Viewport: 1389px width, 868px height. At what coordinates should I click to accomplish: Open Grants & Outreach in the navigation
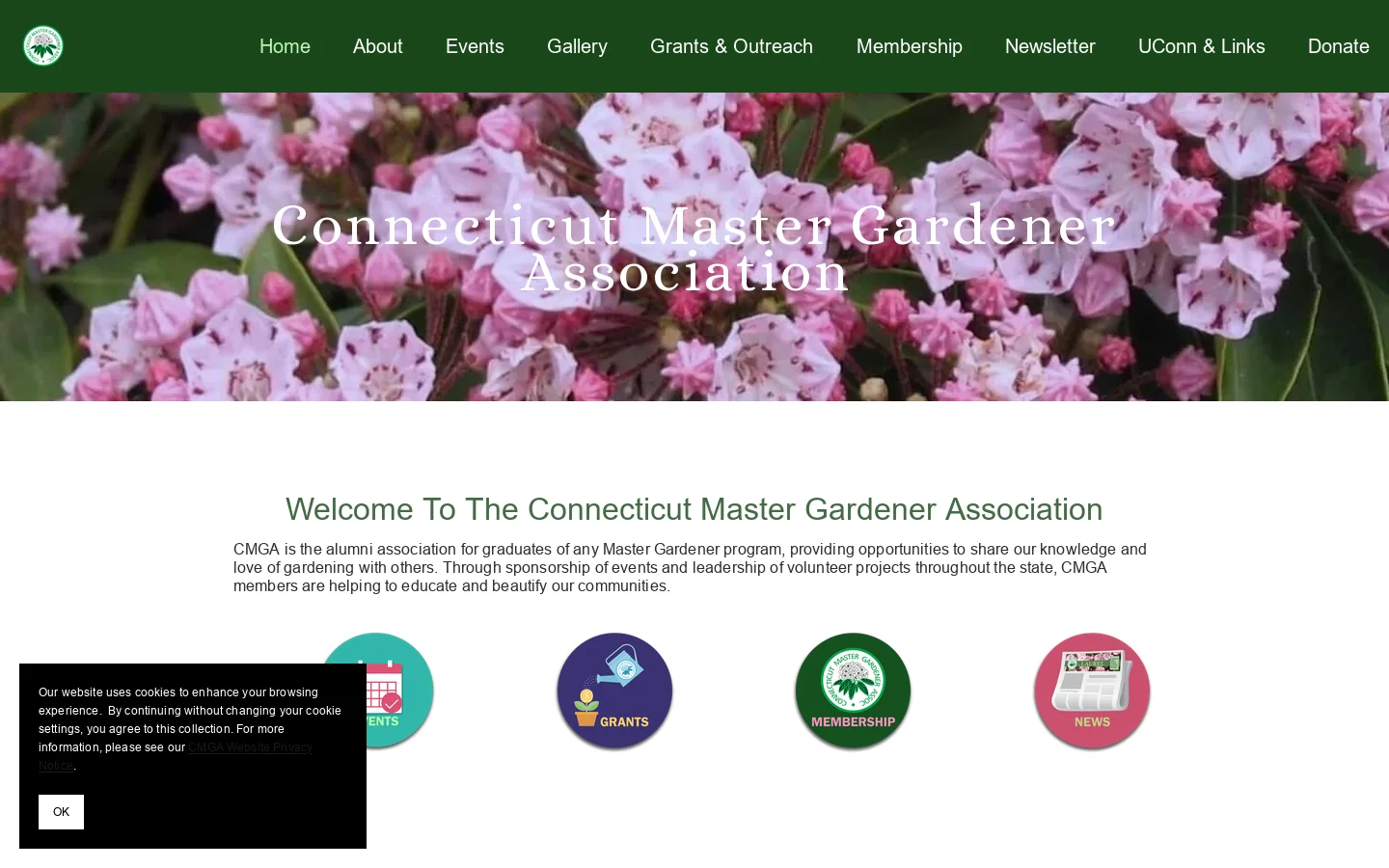pyautogui.click(x=731, y=46)
